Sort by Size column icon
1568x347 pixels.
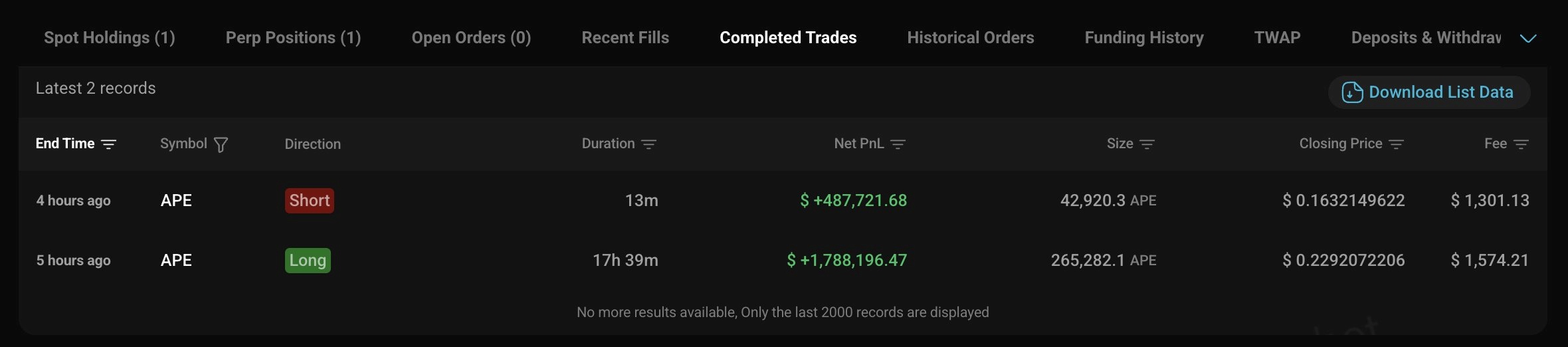pos(1147,144)
